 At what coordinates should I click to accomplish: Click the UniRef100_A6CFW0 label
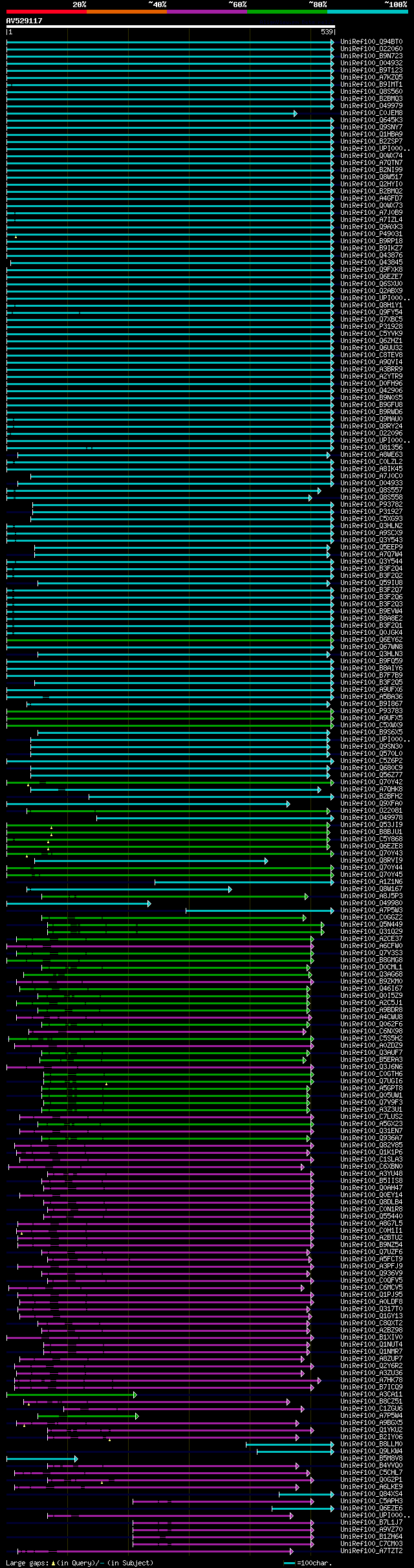click(x=371, y=945)
